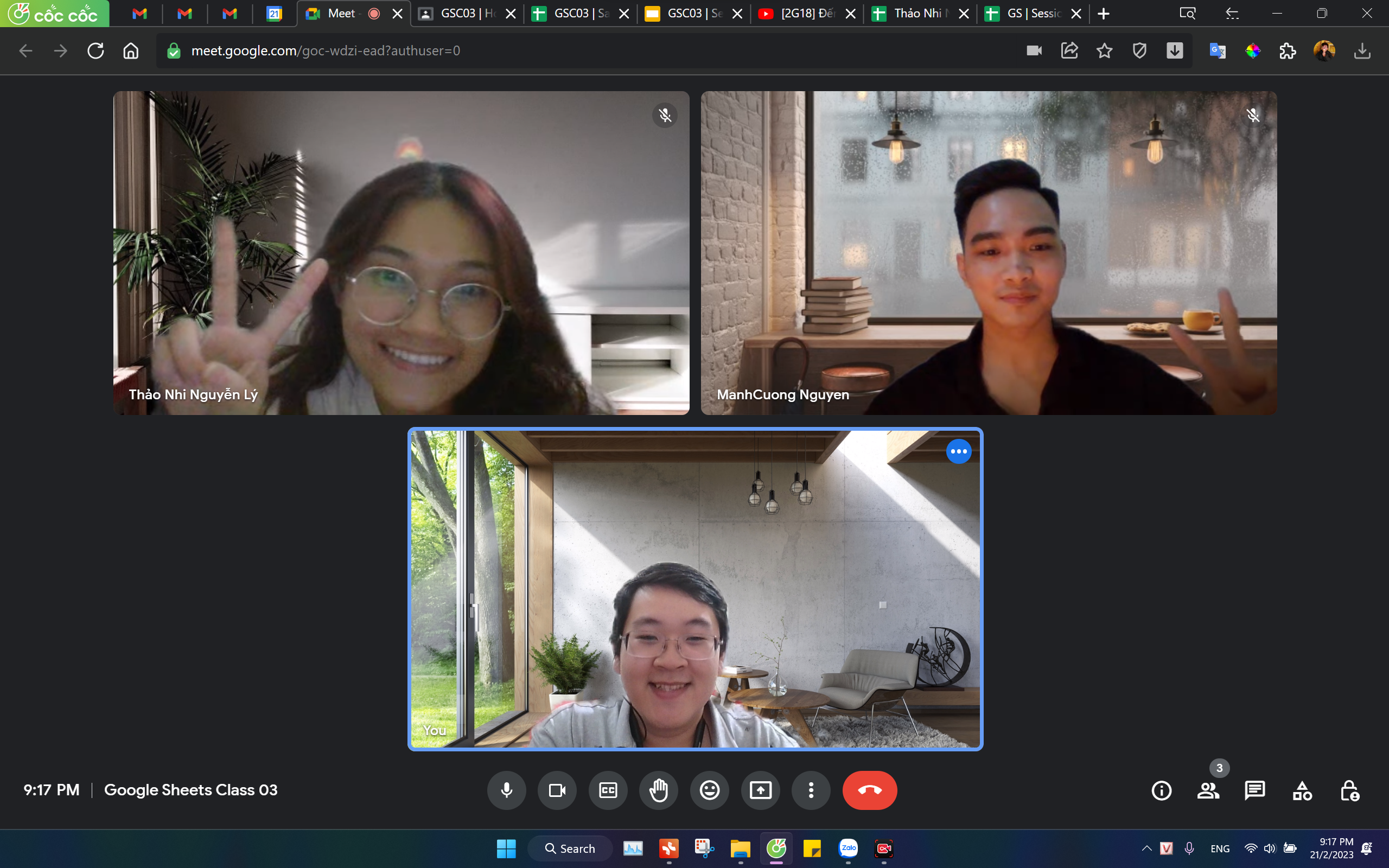Open the meeting details info icon
The image size is (1389, 868).
pos(1161,790)
